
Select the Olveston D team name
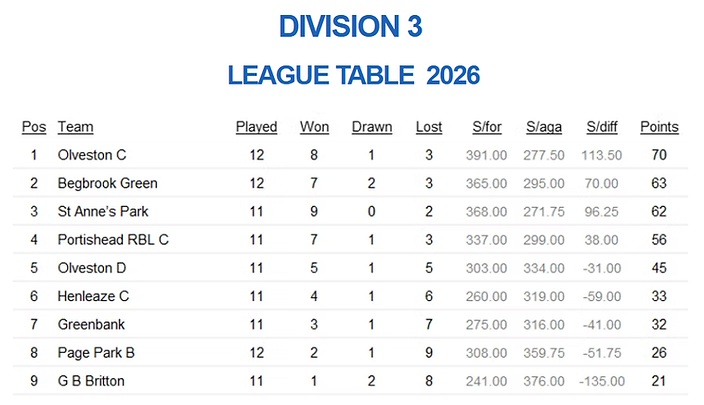coord(92,268)
